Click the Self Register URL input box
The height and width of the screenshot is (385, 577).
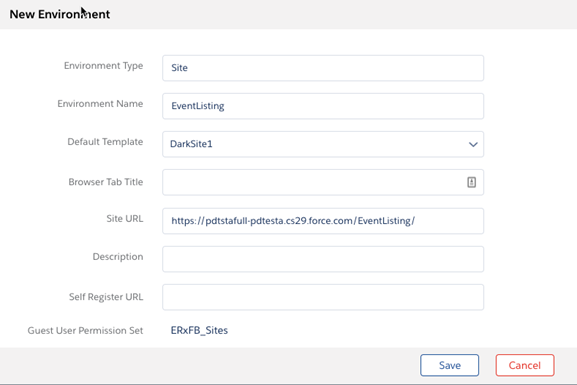point(323,297)
